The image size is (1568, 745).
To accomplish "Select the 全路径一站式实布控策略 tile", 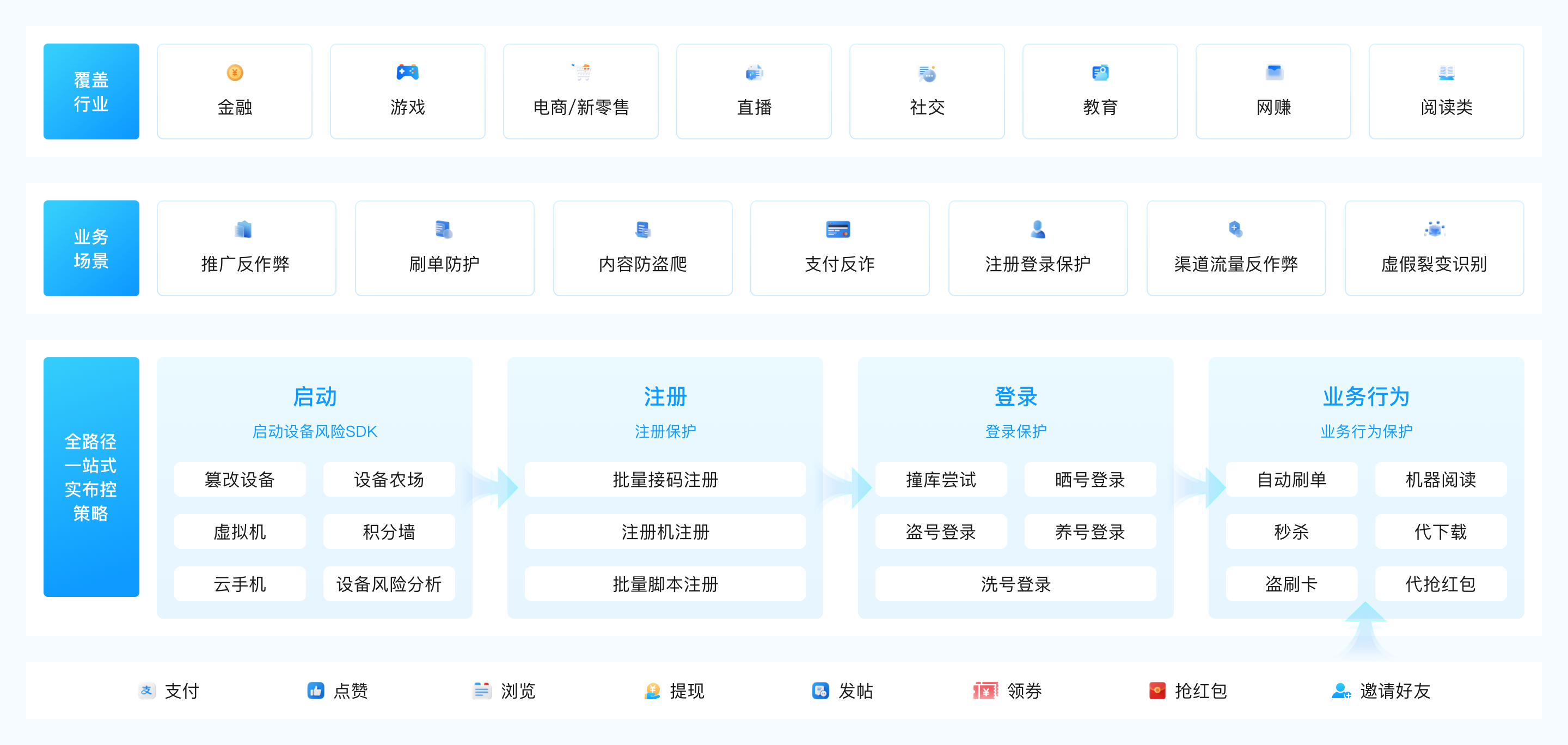I will point(91,477).
